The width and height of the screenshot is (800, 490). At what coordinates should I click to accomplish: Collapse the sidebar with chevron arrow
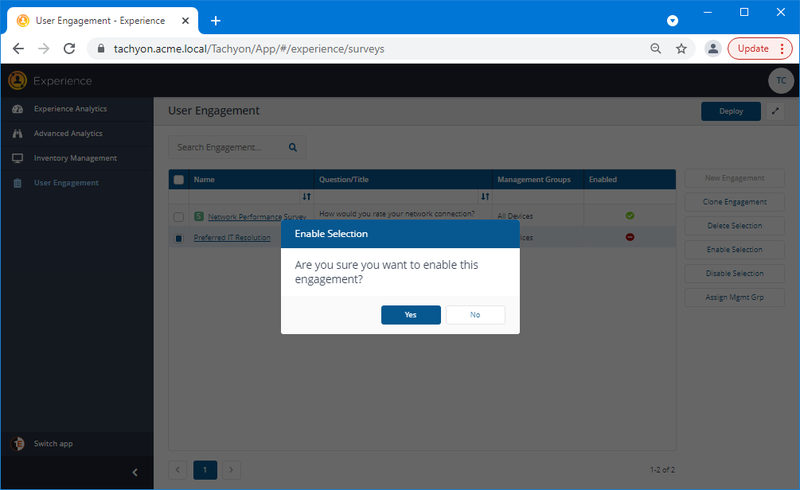(x=135, y=472)
